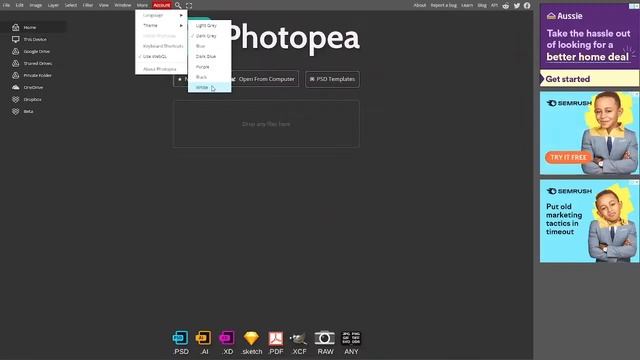Open the Edit menu

[20, 5]
